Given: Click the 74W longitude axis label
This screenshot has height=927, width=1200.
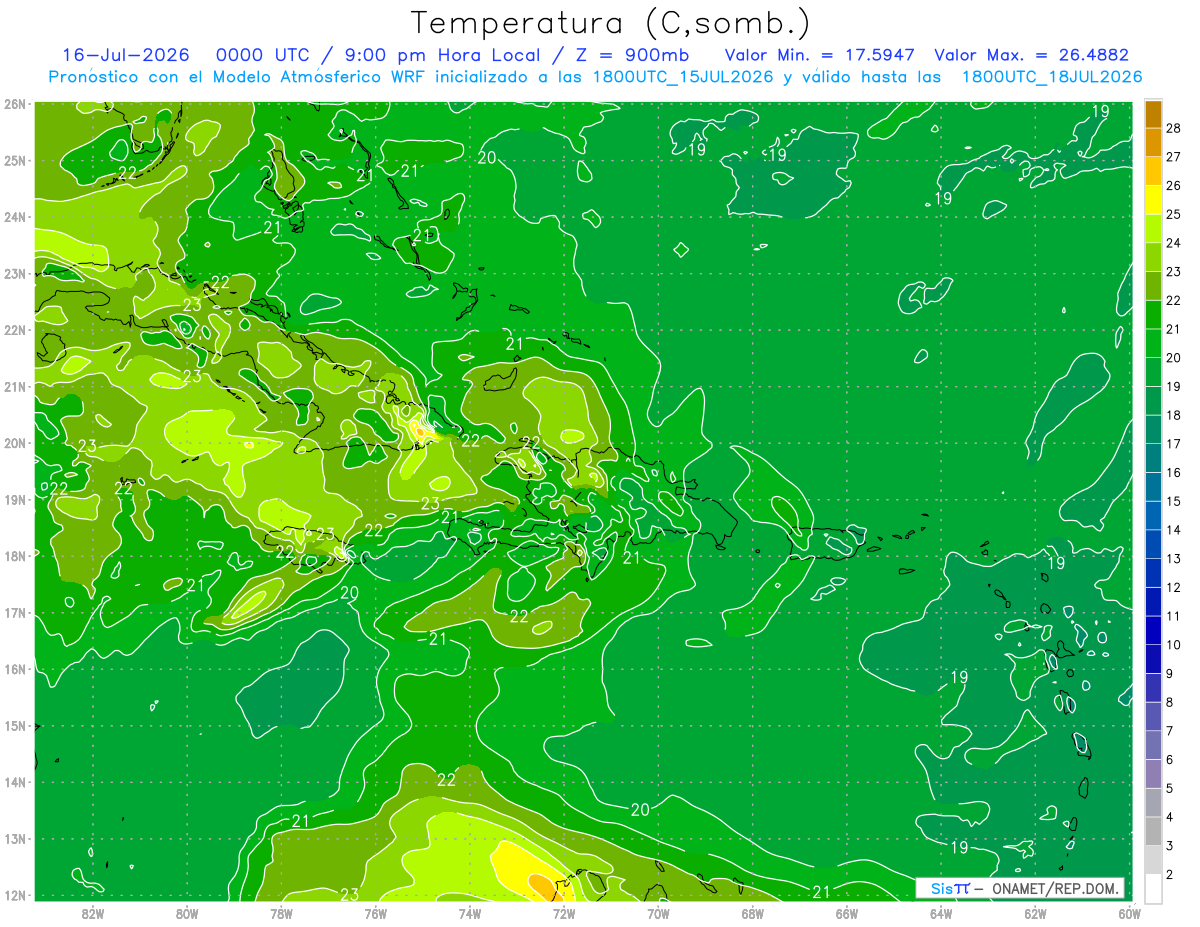Looking at the screenshot, I should [470, 912].
